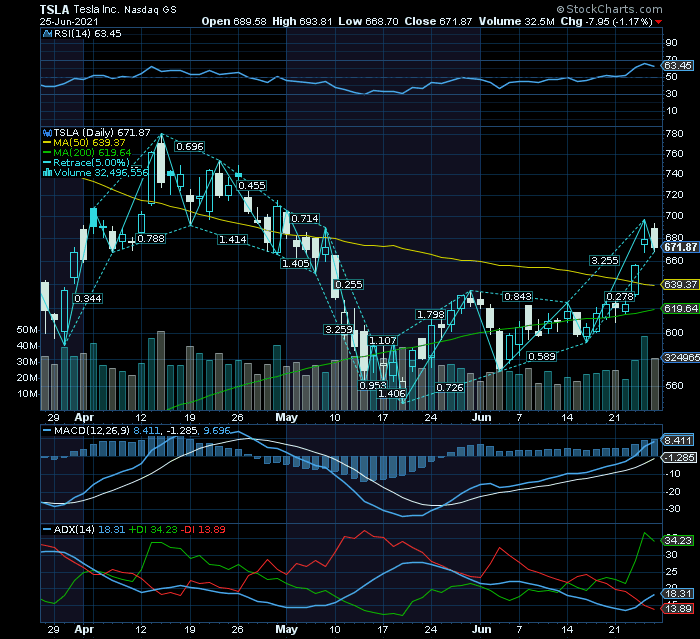
Task: Click the MA(50) 639.37 legend text
Action: [89, 143]
